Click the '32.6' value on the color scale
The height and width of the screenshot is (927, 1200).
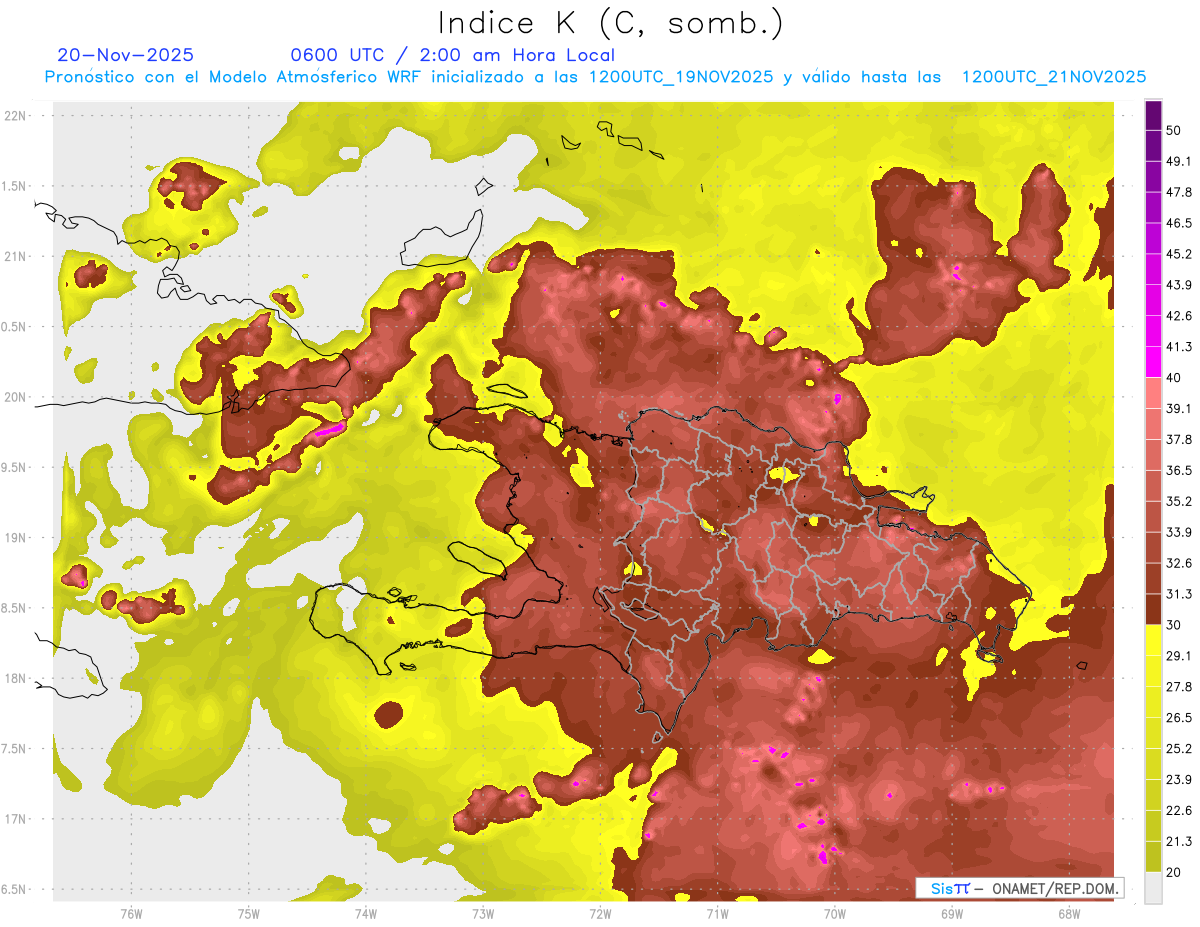[1179, 563]
